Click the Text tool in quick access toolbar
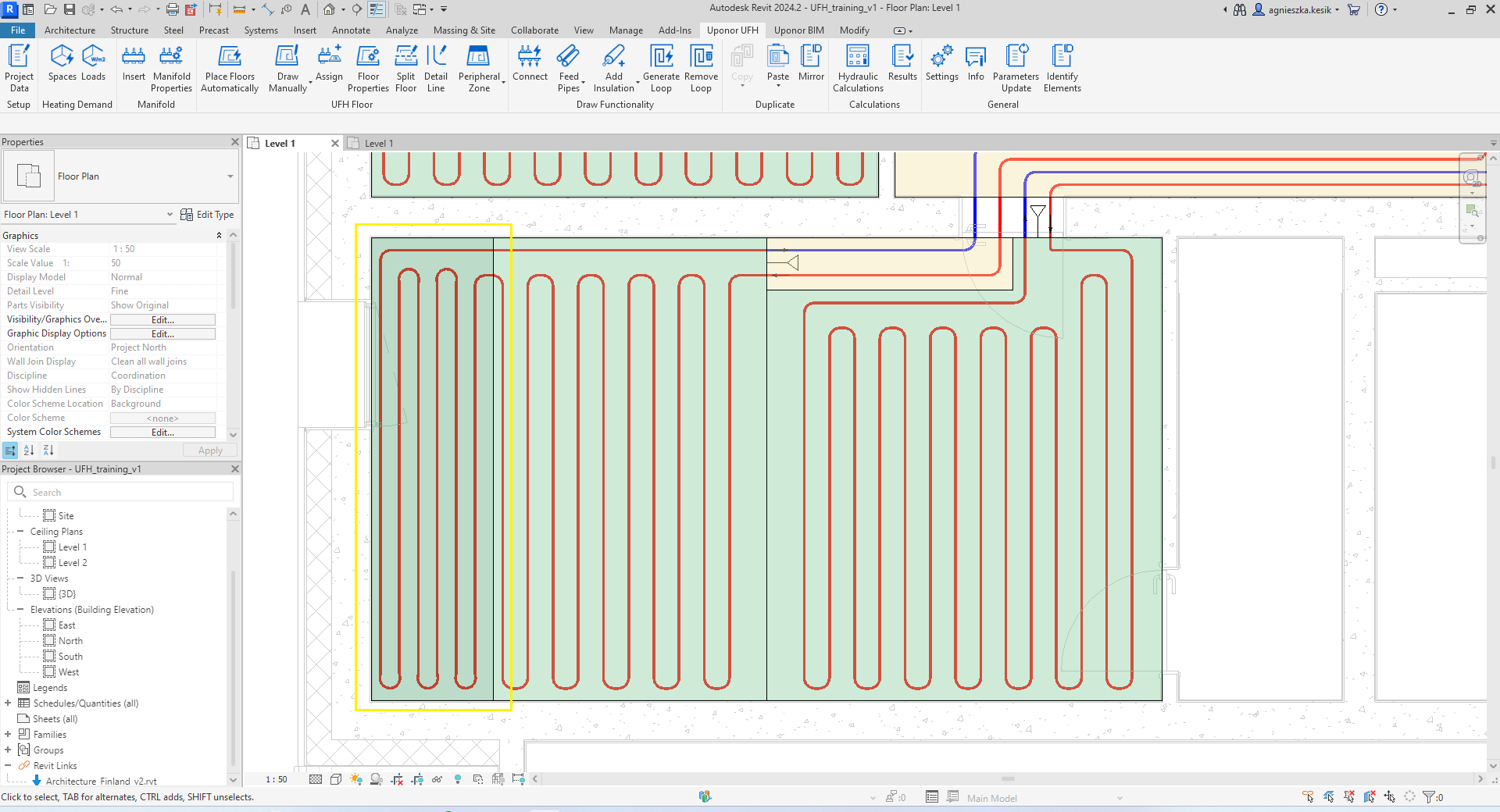The width and height of the screenshot is (1500, 812). (x=305, y=9)
